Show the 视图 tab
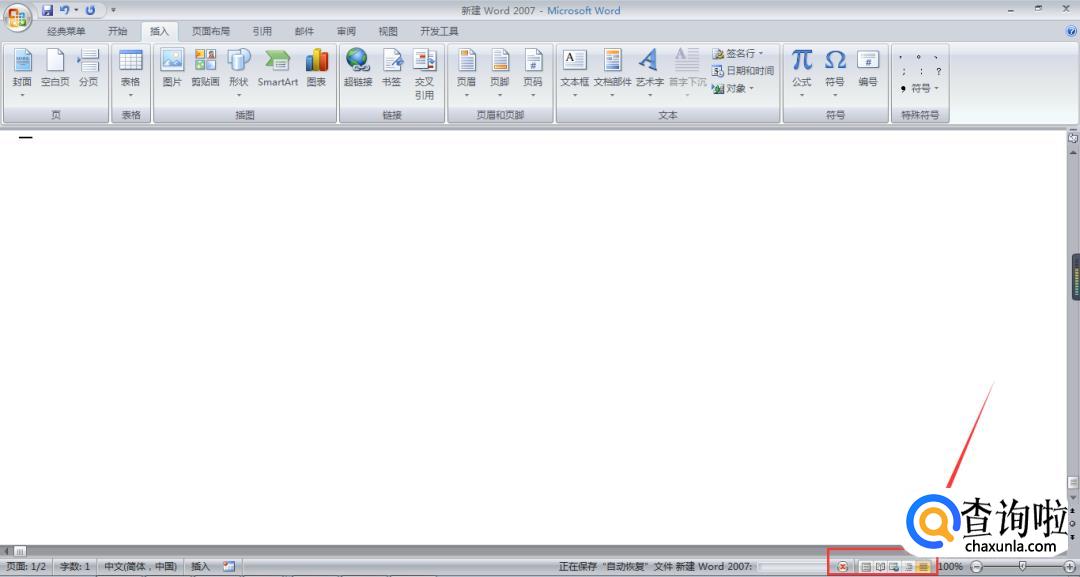The image size is (1080, 577). click(x=388, y=32)
